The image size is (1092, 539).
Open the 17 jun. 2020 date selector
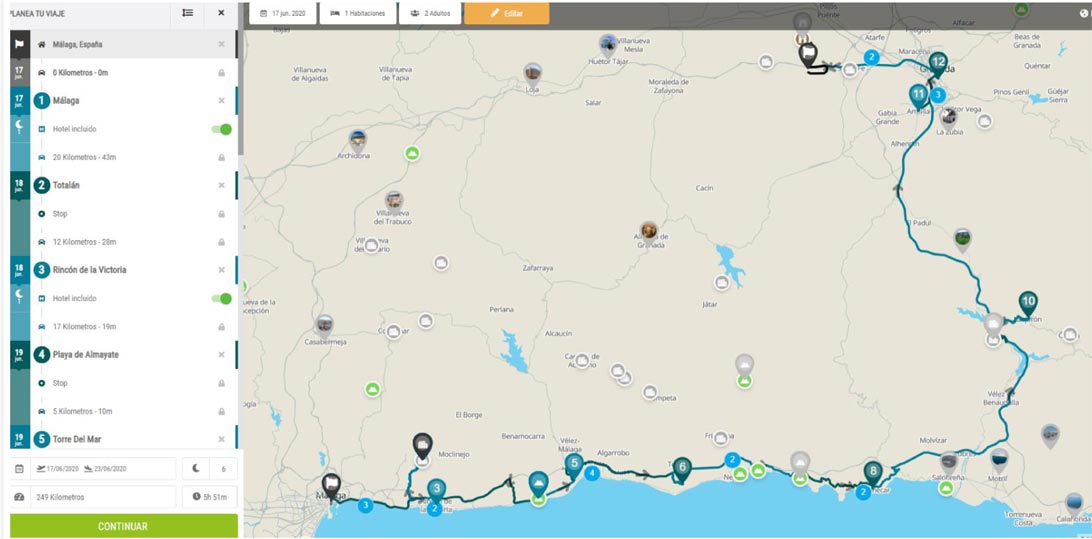tap(282, 13)
